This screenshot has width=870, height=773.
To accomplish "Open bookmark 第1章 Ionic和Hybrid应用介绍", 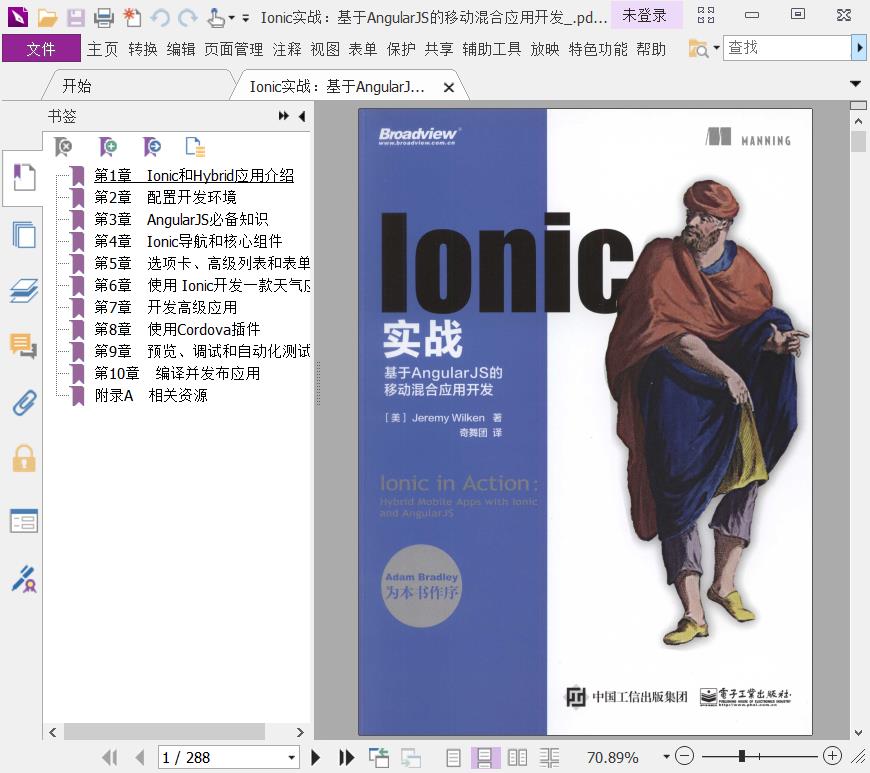I will (x=194, y=176).
